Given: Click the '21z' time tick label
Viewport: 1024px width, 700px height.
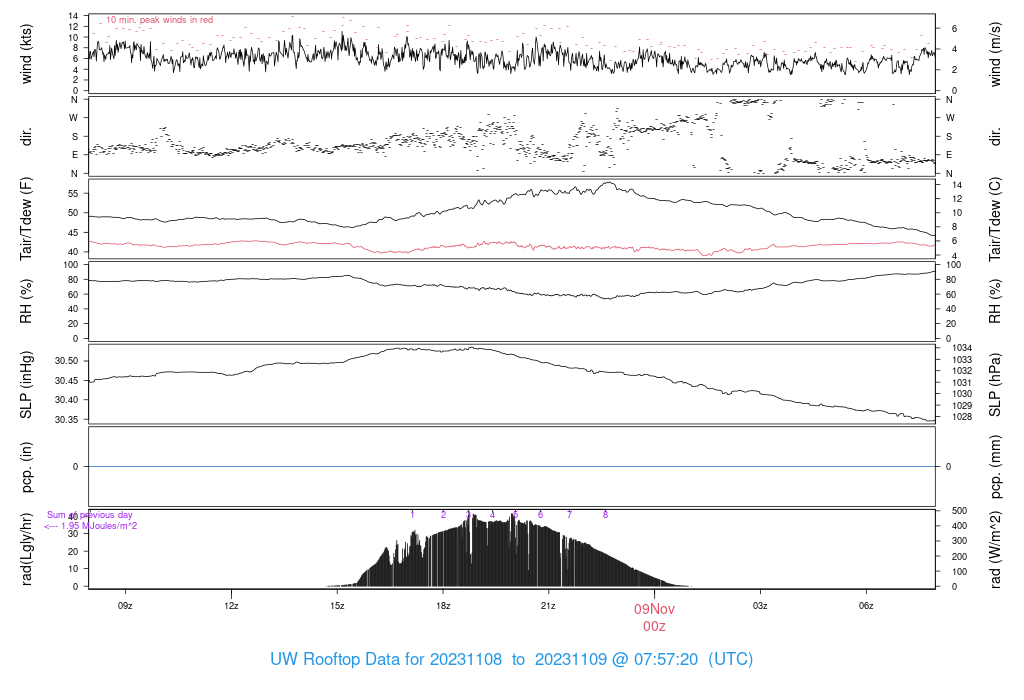Looking at the screenshot, I should (x=548, y=606).
